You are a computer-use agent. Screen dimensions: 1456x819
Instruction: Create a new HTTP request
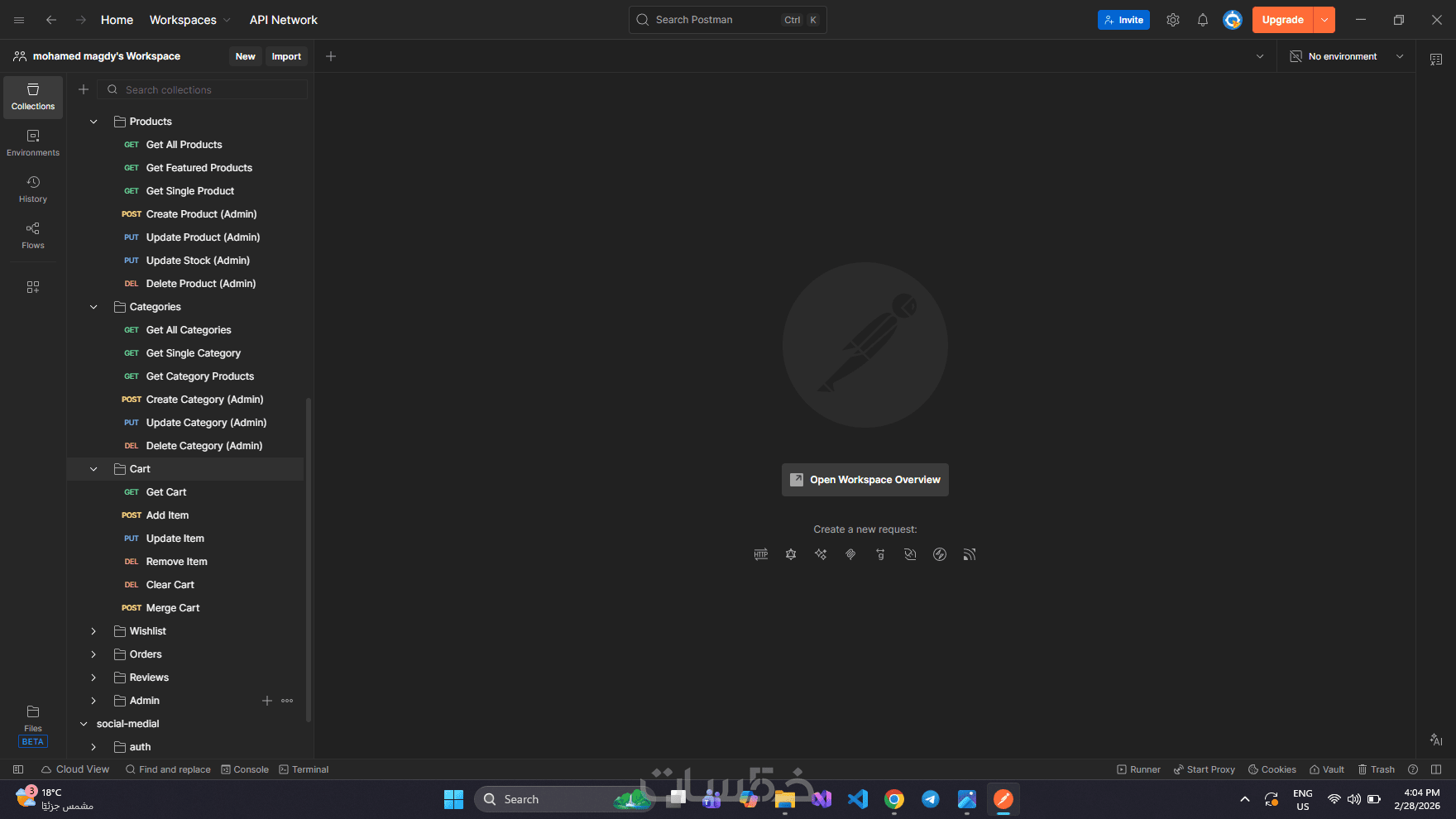761,554
